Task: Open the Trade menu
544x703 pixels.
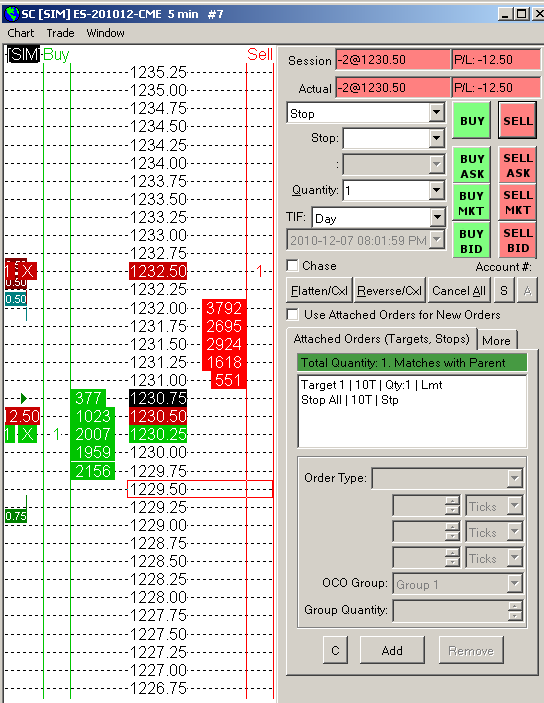Action: (60, 33)
